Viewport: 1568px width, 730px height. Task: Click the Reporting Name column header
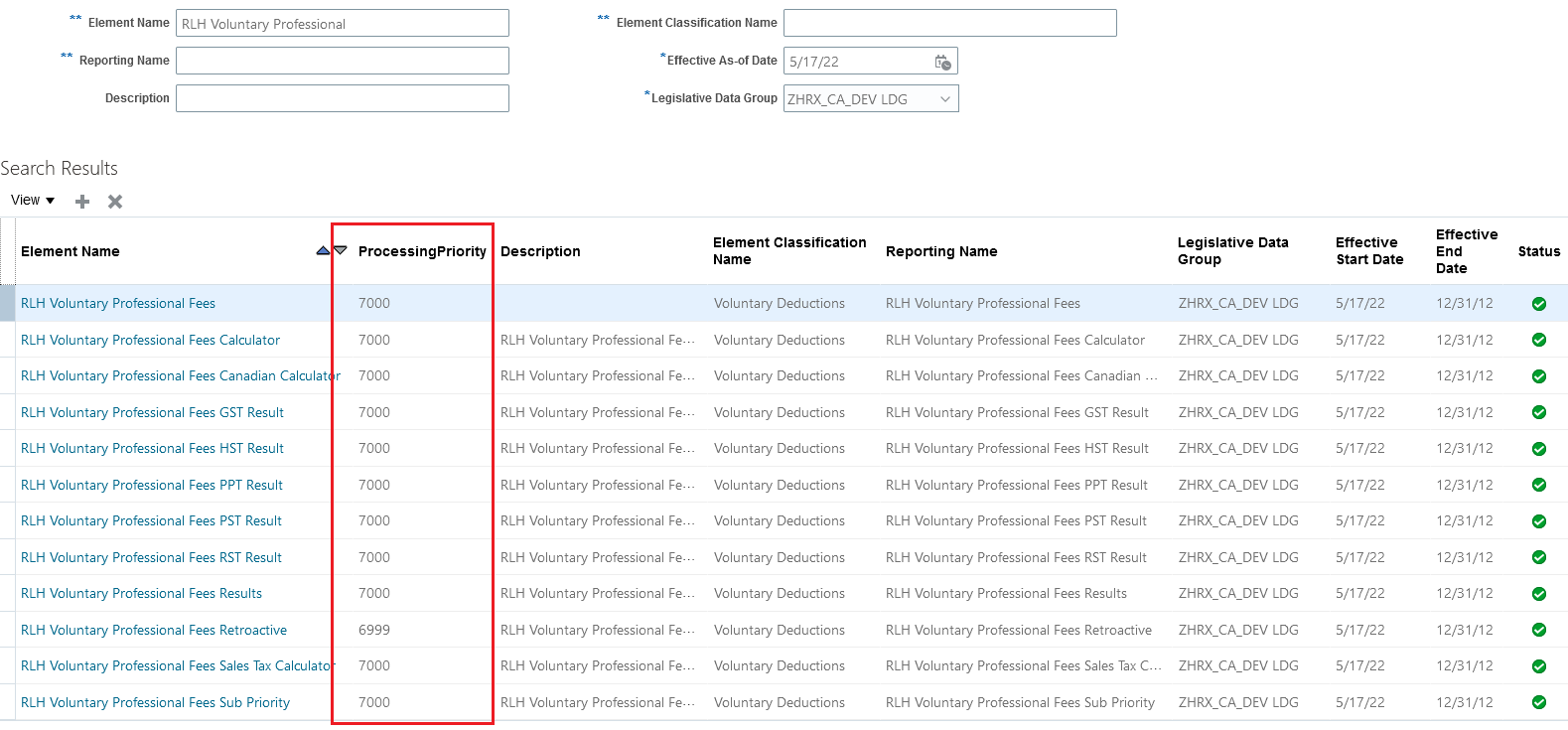(x=941, y=251)
